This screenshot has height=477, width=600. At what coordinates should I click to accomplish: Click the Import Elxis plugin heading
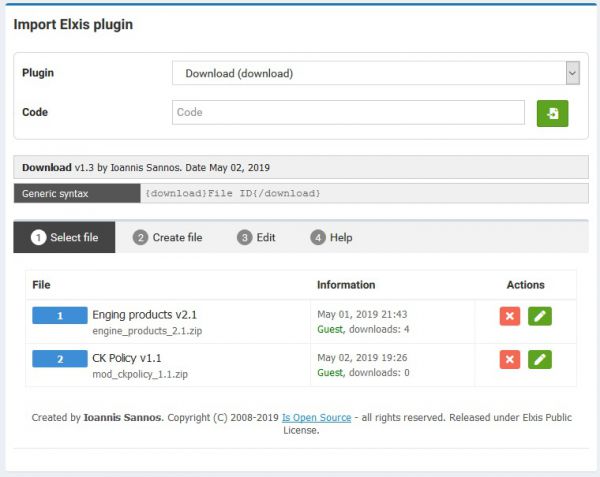(x=73, y=24)
